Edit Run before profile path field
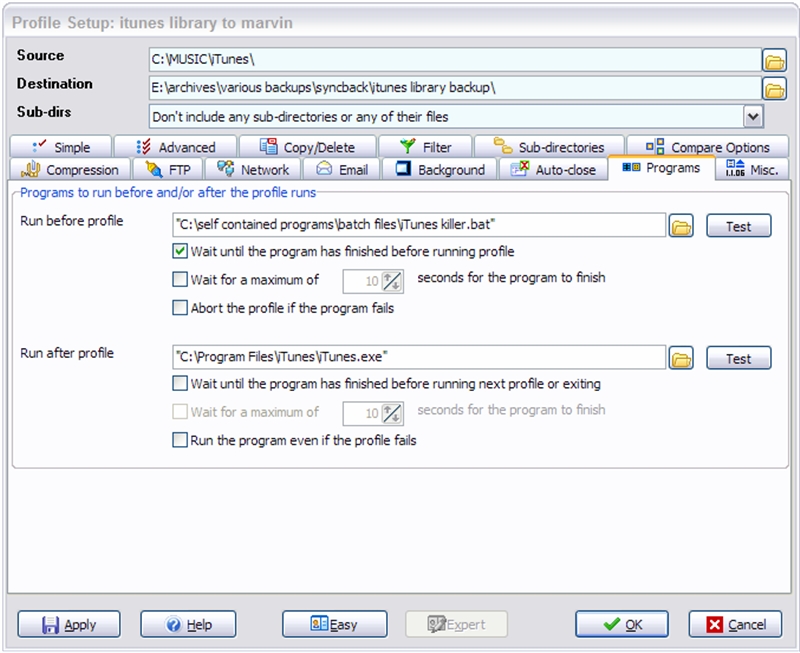800x653 pixels. (x=419, y=224)
